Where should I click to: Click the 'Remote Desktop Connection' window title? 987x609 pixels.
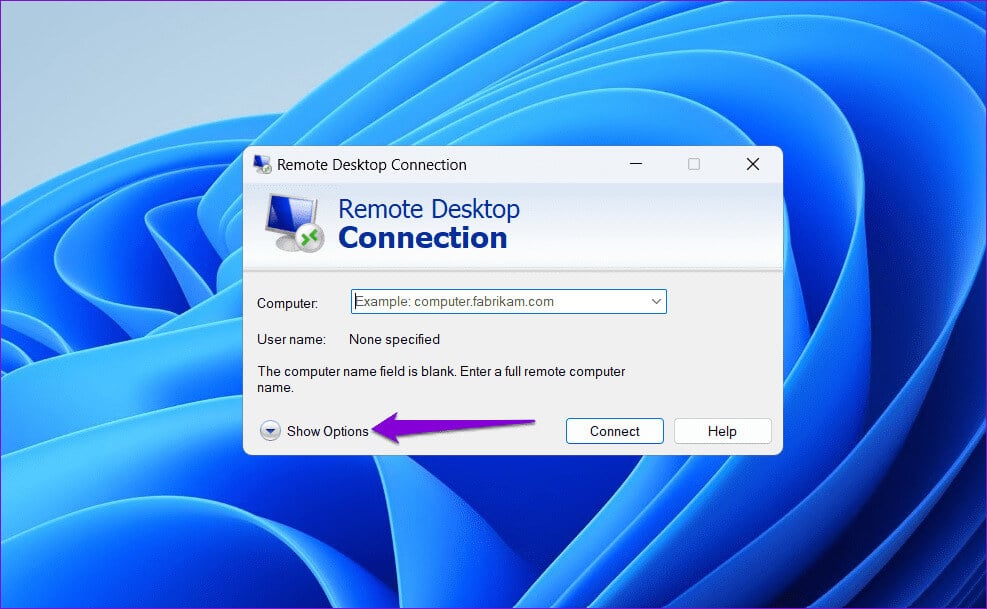click(x=371, y=165)
